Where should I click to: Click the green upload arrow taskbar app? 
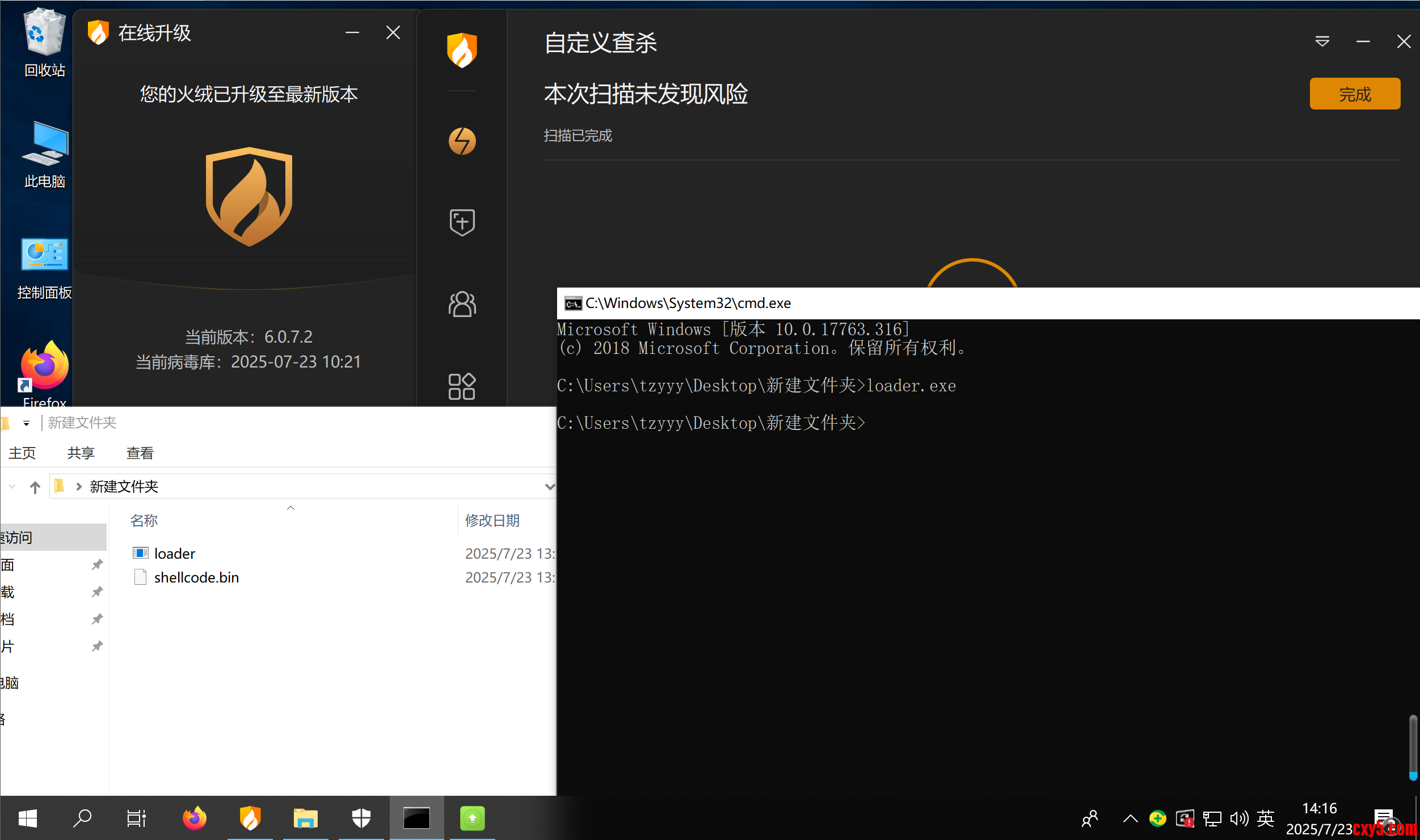pos(472,818)
